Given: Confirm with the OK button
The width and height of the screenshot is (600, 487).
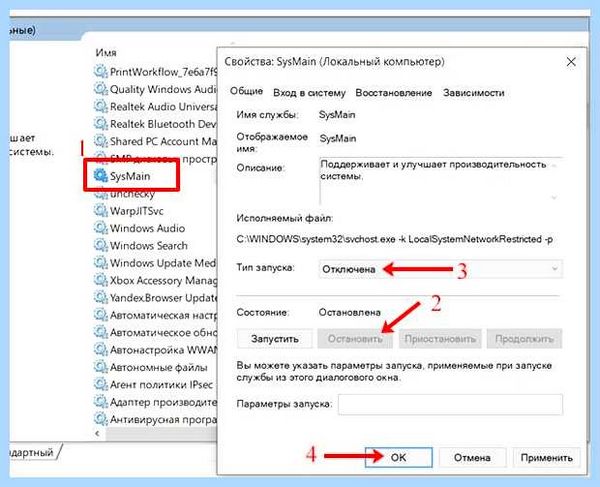Looking at the screenshot, I should pyautogui.click(x=398, y=457).
